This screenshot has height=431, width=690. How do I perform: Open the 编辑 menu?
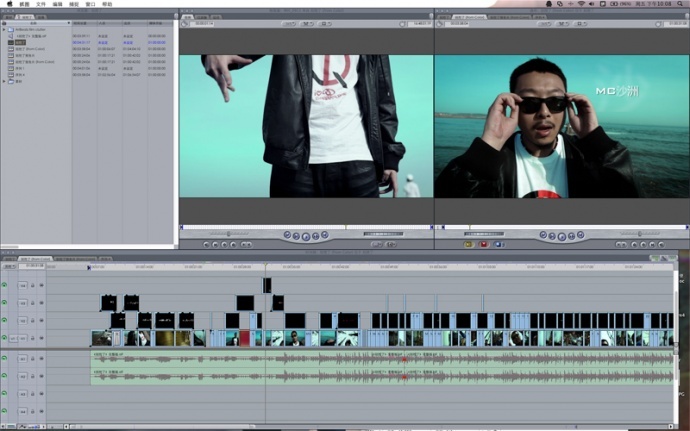[58, 4]
